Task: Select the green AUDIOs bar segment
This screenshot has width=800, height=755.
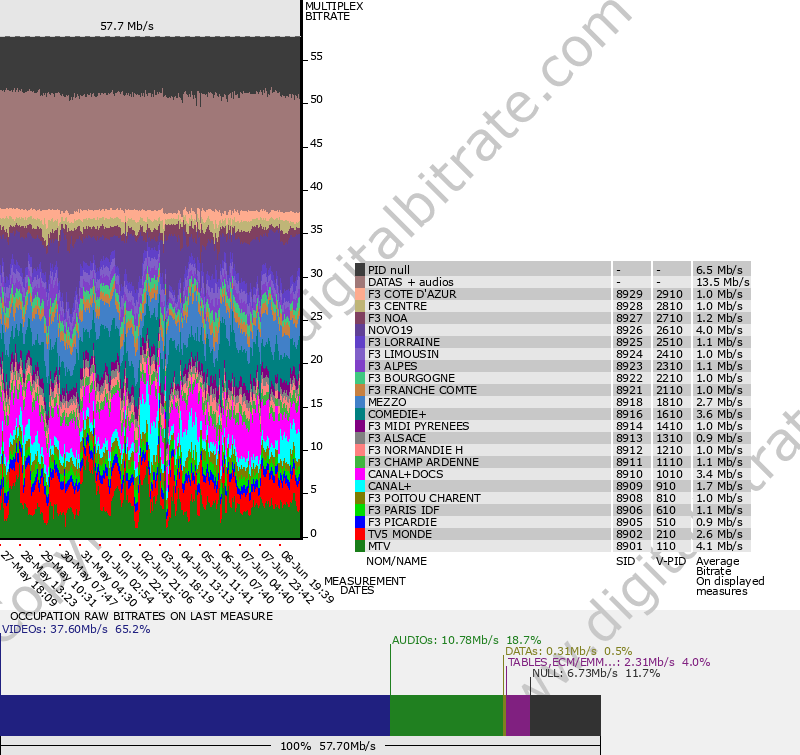Action: (446, 715)
